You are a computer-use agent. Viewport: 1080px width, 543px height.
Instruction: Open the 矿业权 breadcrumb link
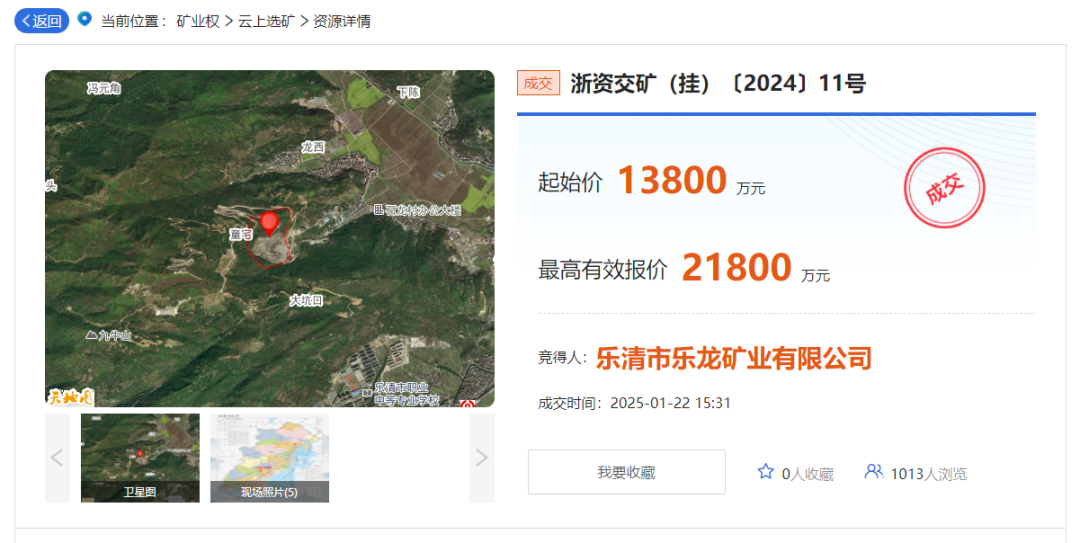pyautogui.click(x=198, y=21)
